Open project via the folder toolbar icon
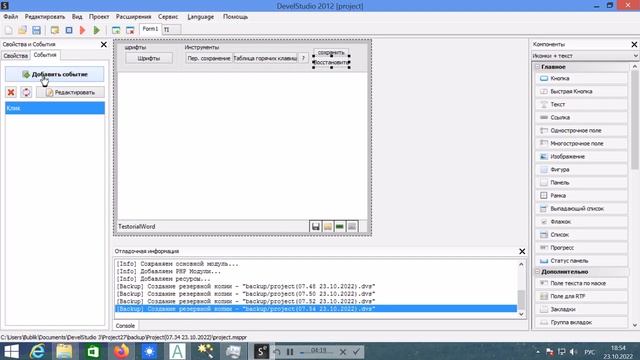The image size is (640, 360). [x=22, y=30]
